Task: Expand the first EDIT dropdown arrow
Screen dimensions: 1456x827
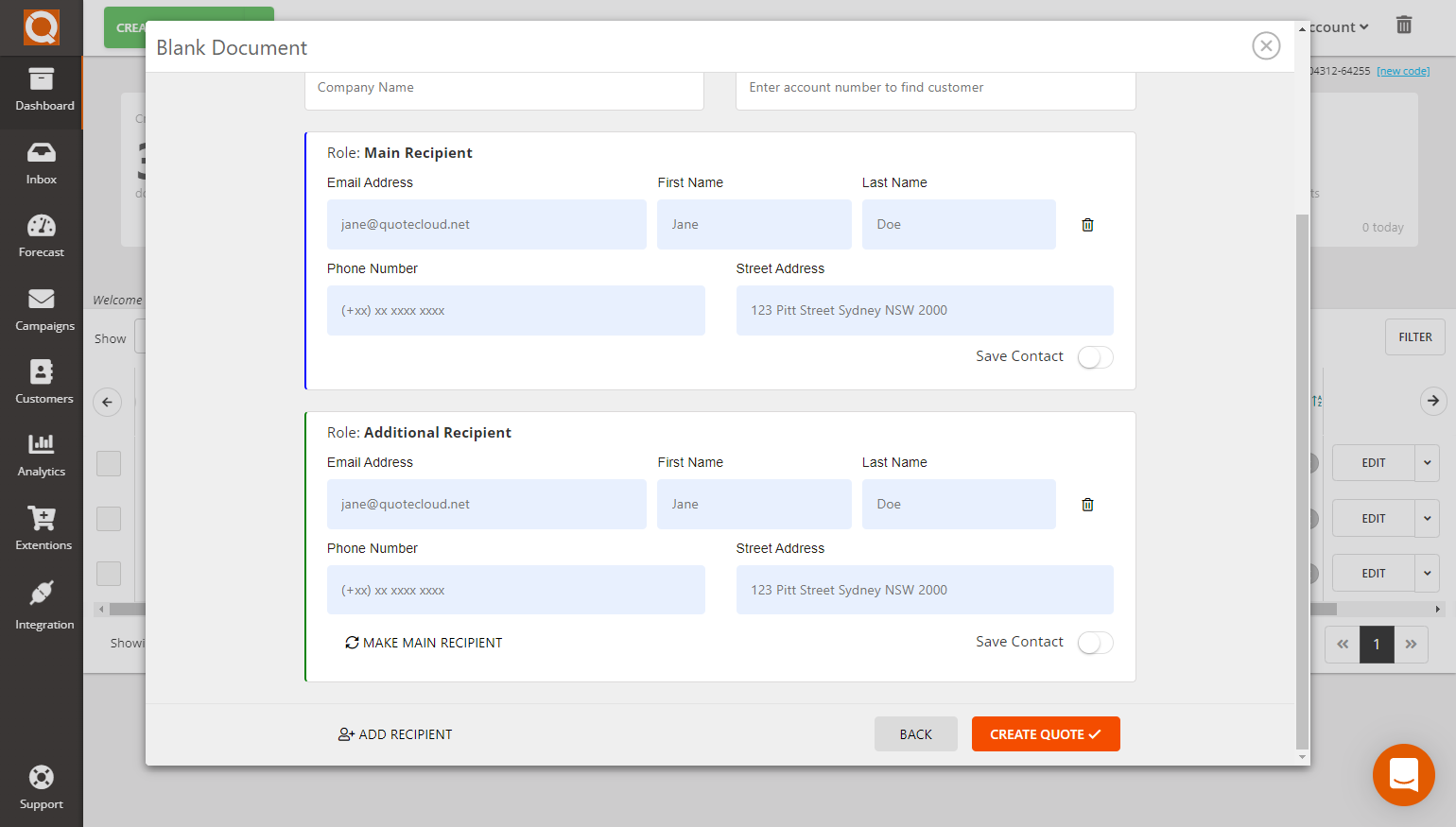Action: 1427,463
